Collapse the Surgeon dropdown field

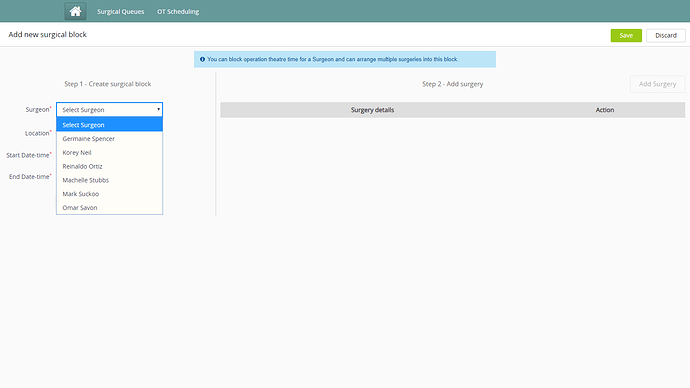[110, 110]
